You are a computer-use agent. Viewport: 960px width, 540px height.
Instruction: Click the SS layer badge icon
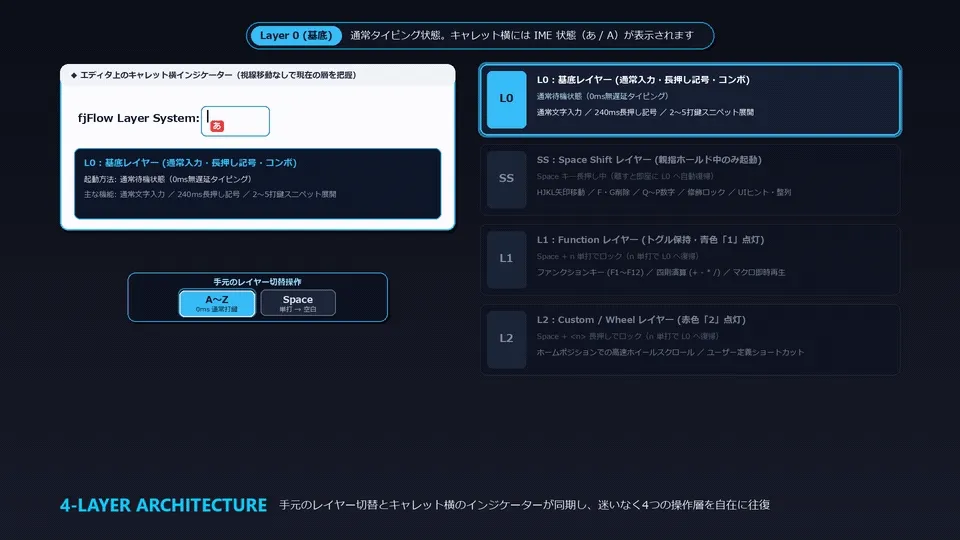[x=506, y=179]
